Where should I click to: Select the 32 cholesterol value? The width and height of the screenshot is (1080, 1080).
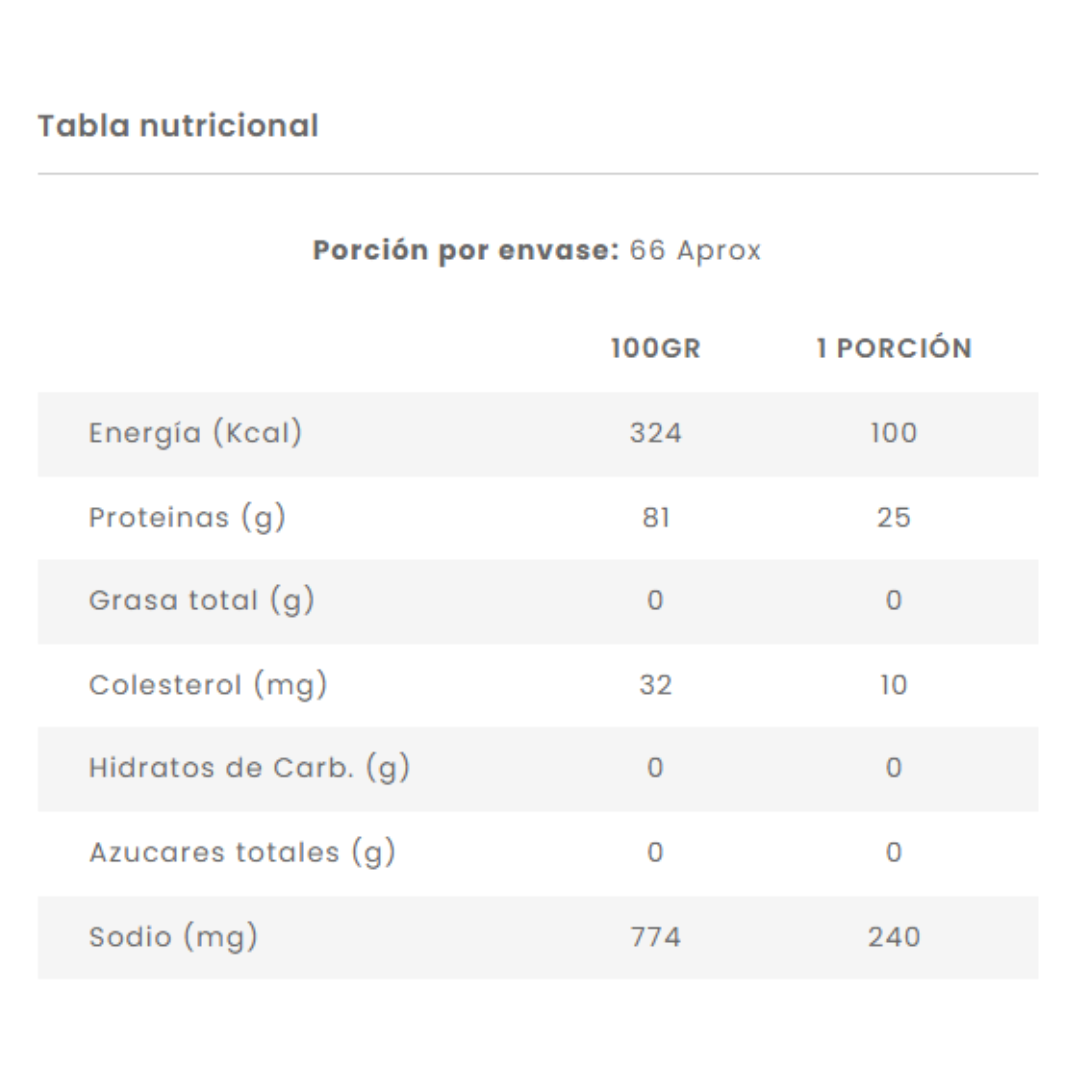[x=656, y=685]
